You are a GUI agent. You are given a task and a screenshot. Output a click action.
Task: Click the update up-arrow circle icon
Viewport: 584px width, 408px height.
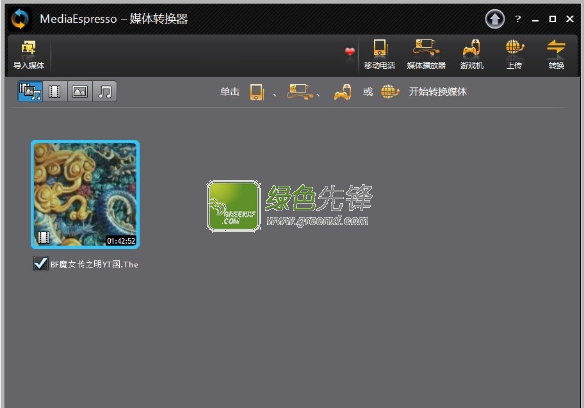click(495, 19)
